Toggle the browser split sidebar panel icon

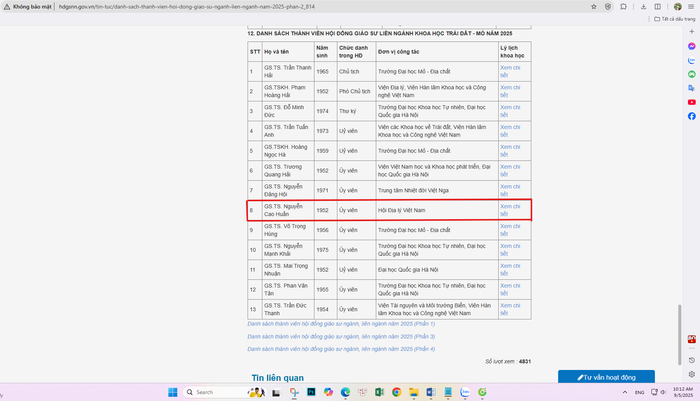click(x=658, y=7)
